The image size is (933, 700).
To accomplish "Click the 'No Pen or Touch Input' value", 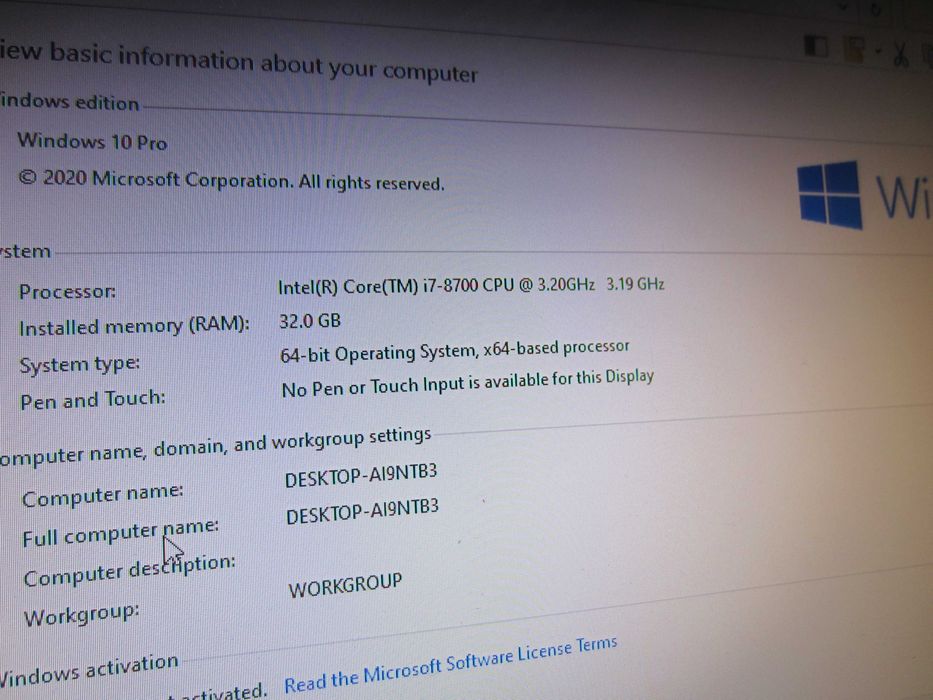I will (x=468, y=385).
